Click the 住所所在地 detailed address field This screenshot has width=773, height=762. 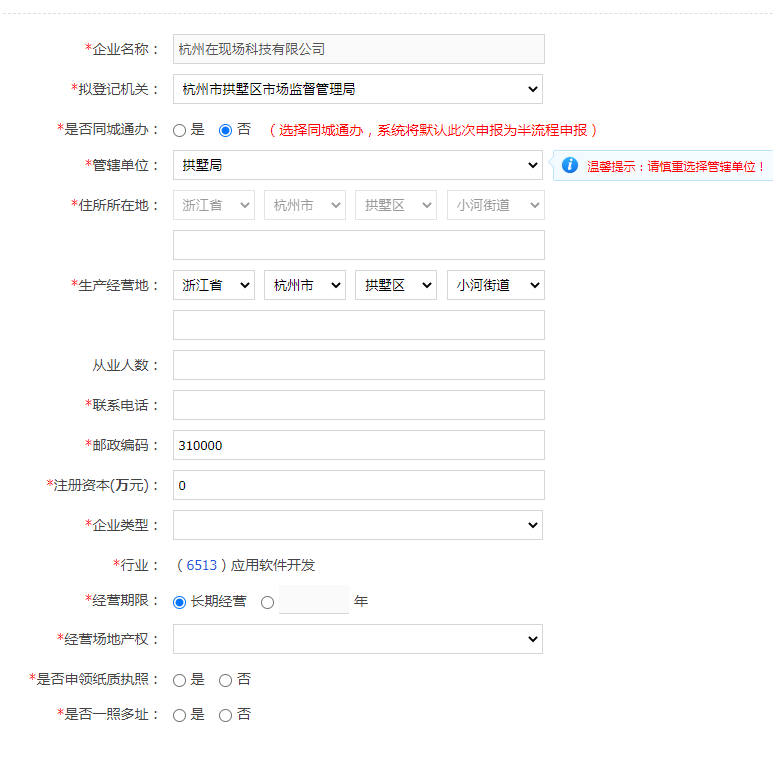tap(359, 245)
